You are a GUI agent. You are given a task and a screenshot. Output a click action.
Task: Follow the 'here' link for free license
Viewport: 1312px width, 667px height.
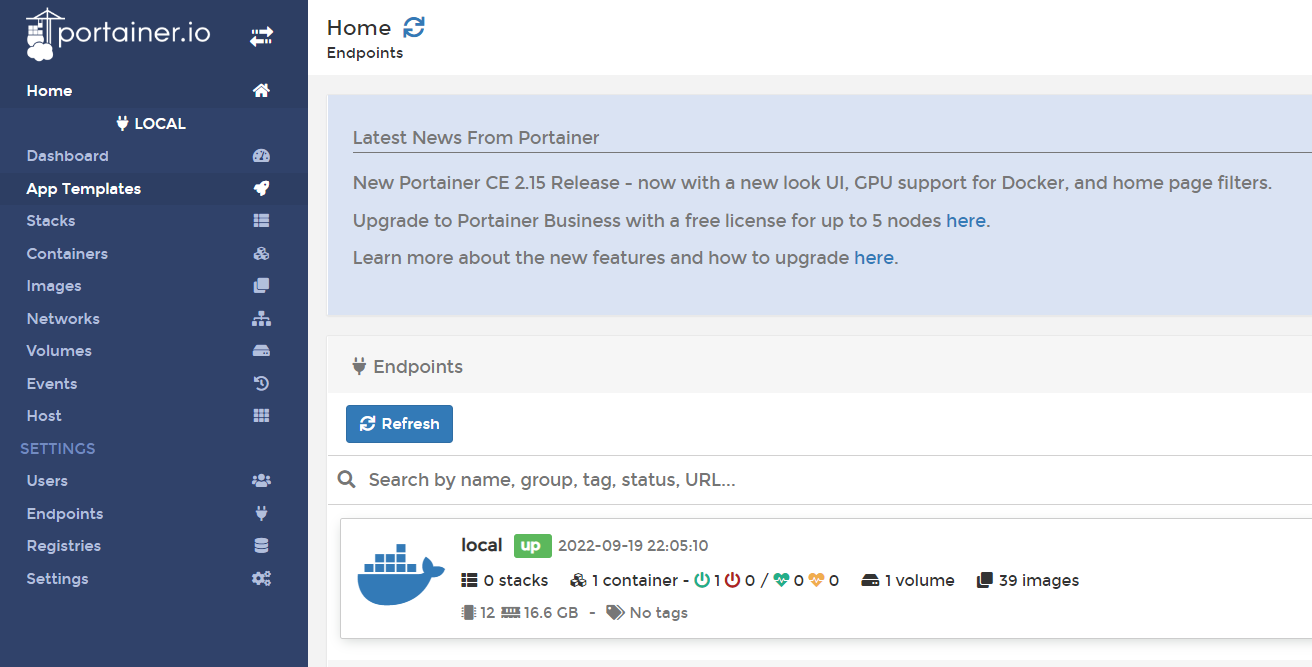coord(965,221)
